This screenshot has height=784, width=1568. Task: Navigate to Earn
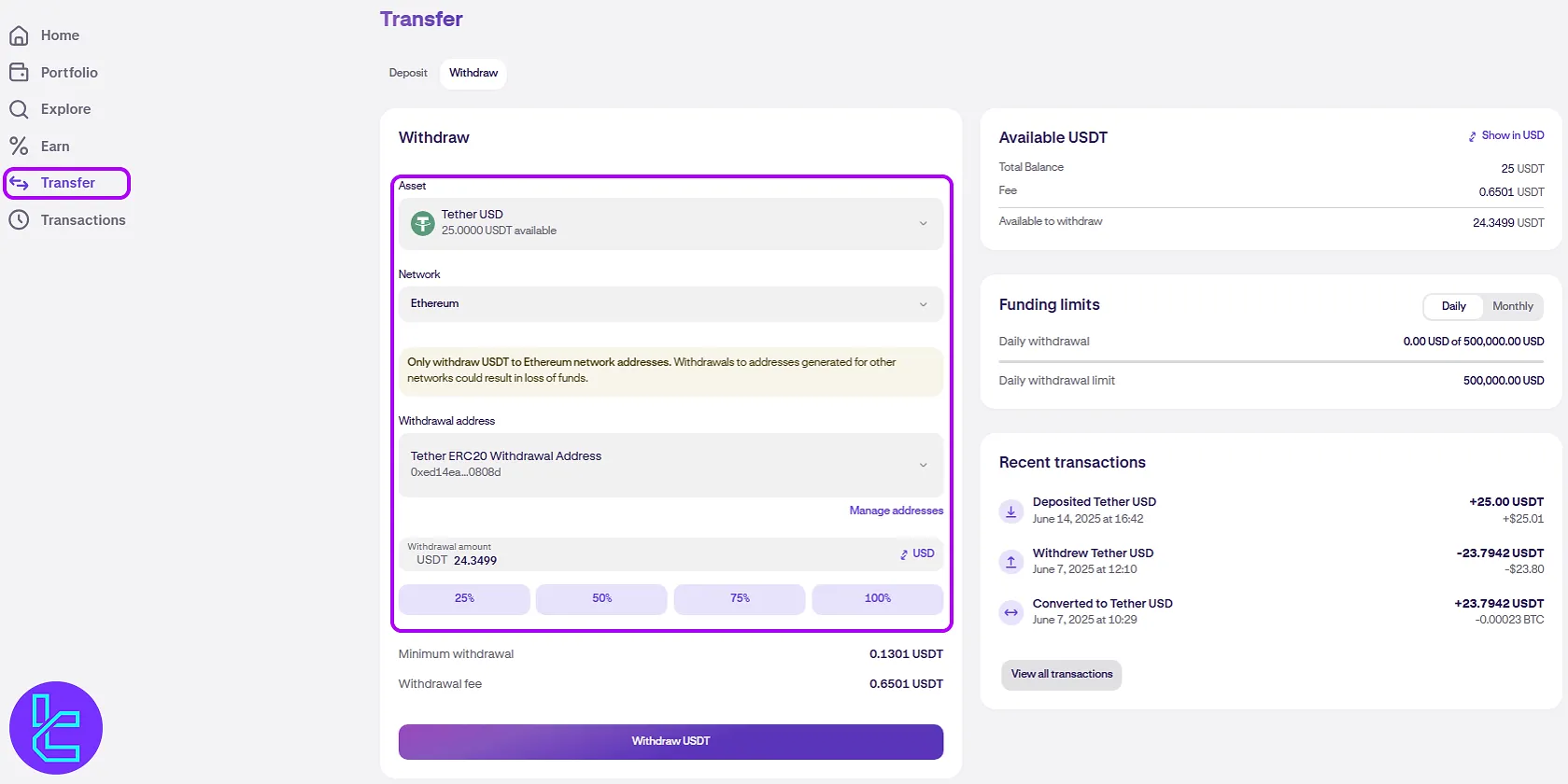click(x=55, y=147)
